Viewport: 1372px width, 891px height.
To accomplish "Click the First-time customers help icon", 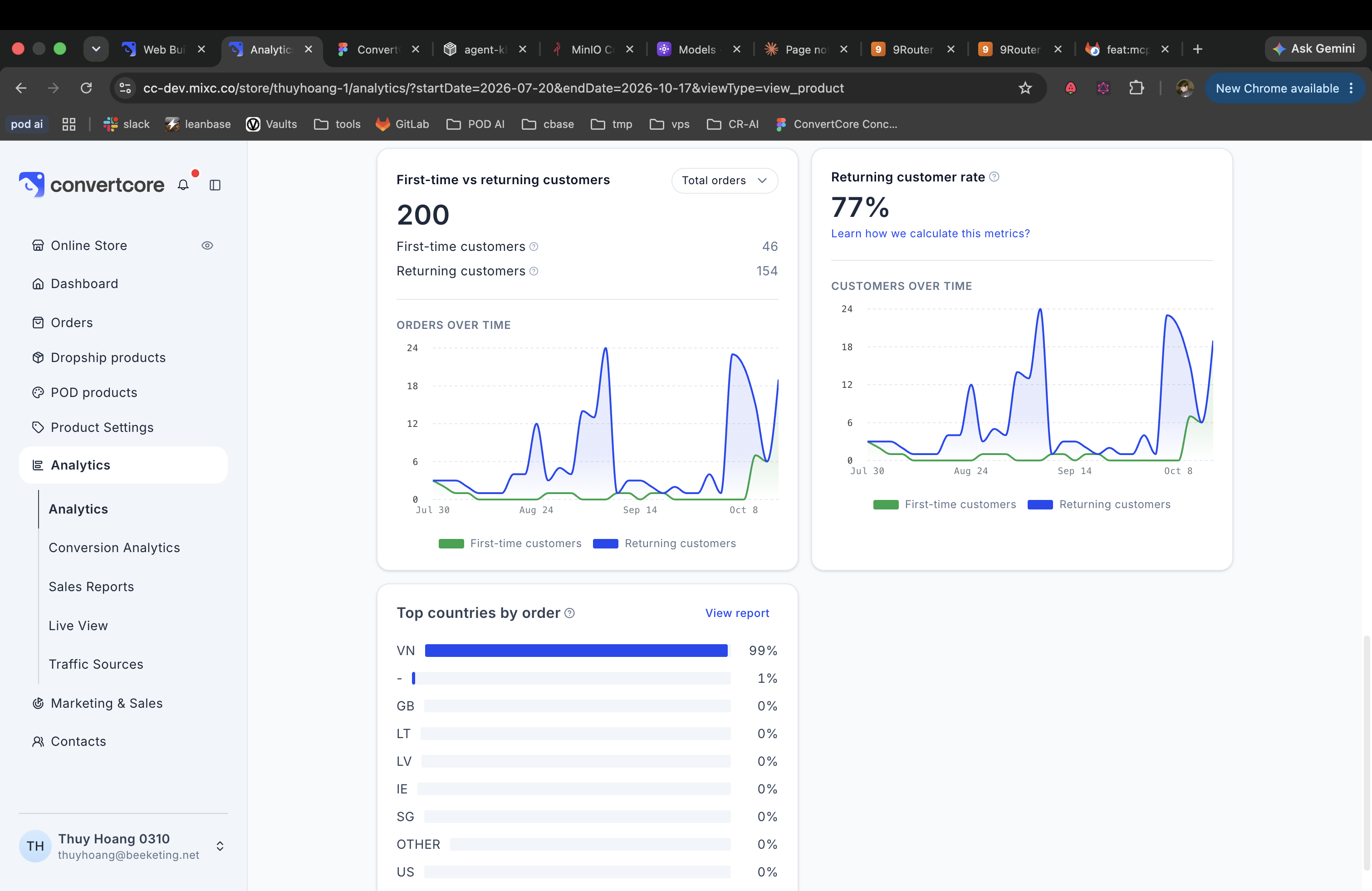I will click(x=534, y=247).
